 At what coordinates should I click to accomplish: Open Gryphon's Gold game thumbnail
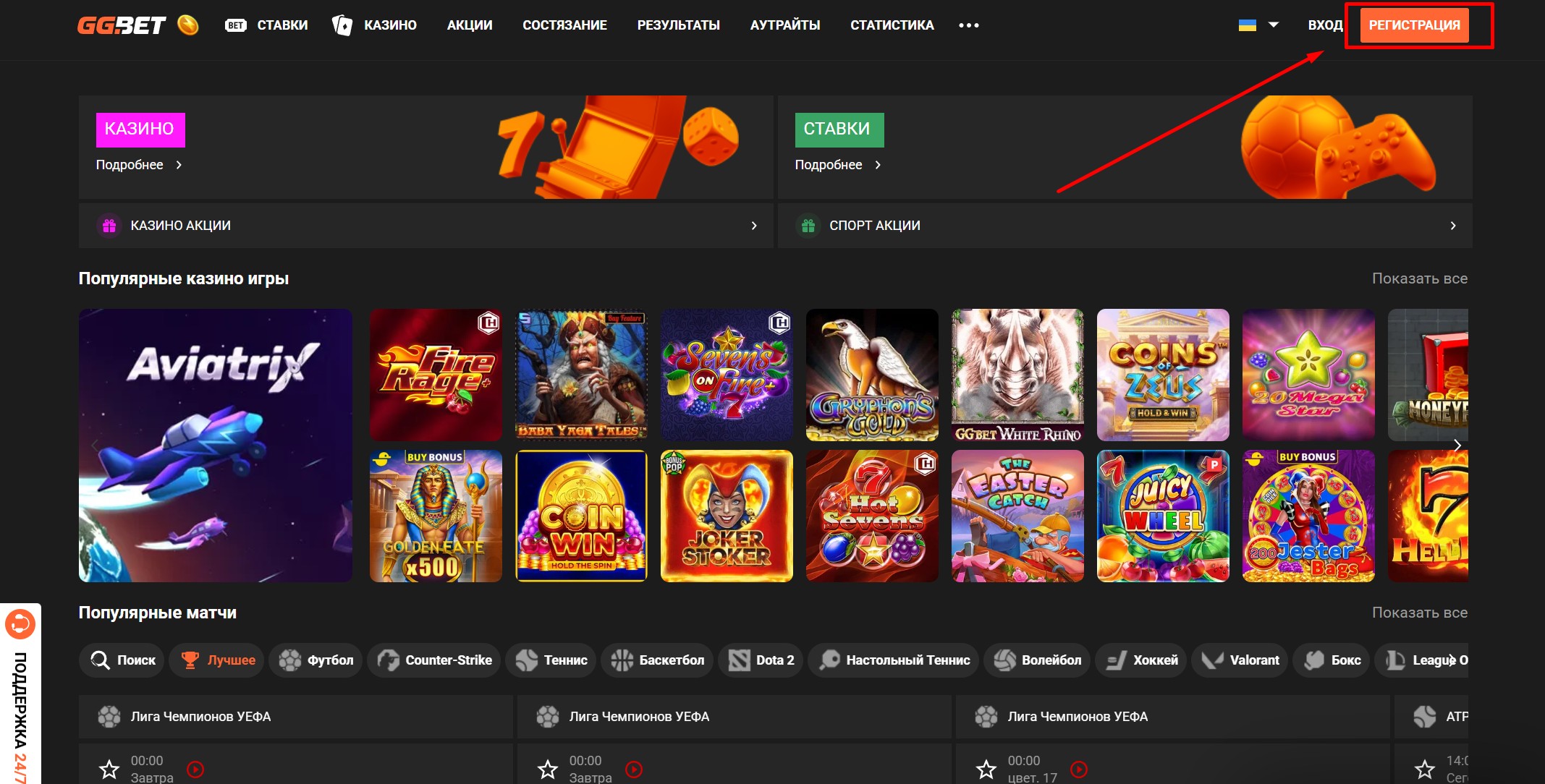872,375
